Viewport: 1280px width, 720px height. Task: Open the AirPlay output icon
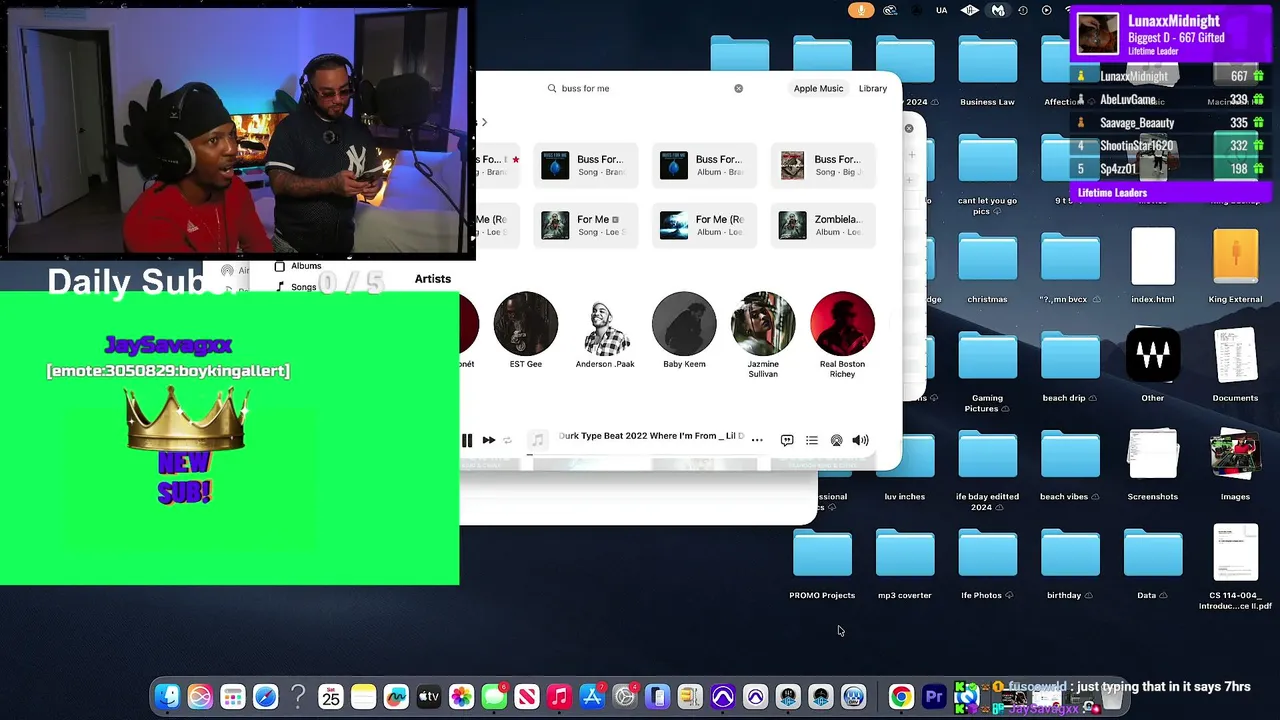pos(836,440)
